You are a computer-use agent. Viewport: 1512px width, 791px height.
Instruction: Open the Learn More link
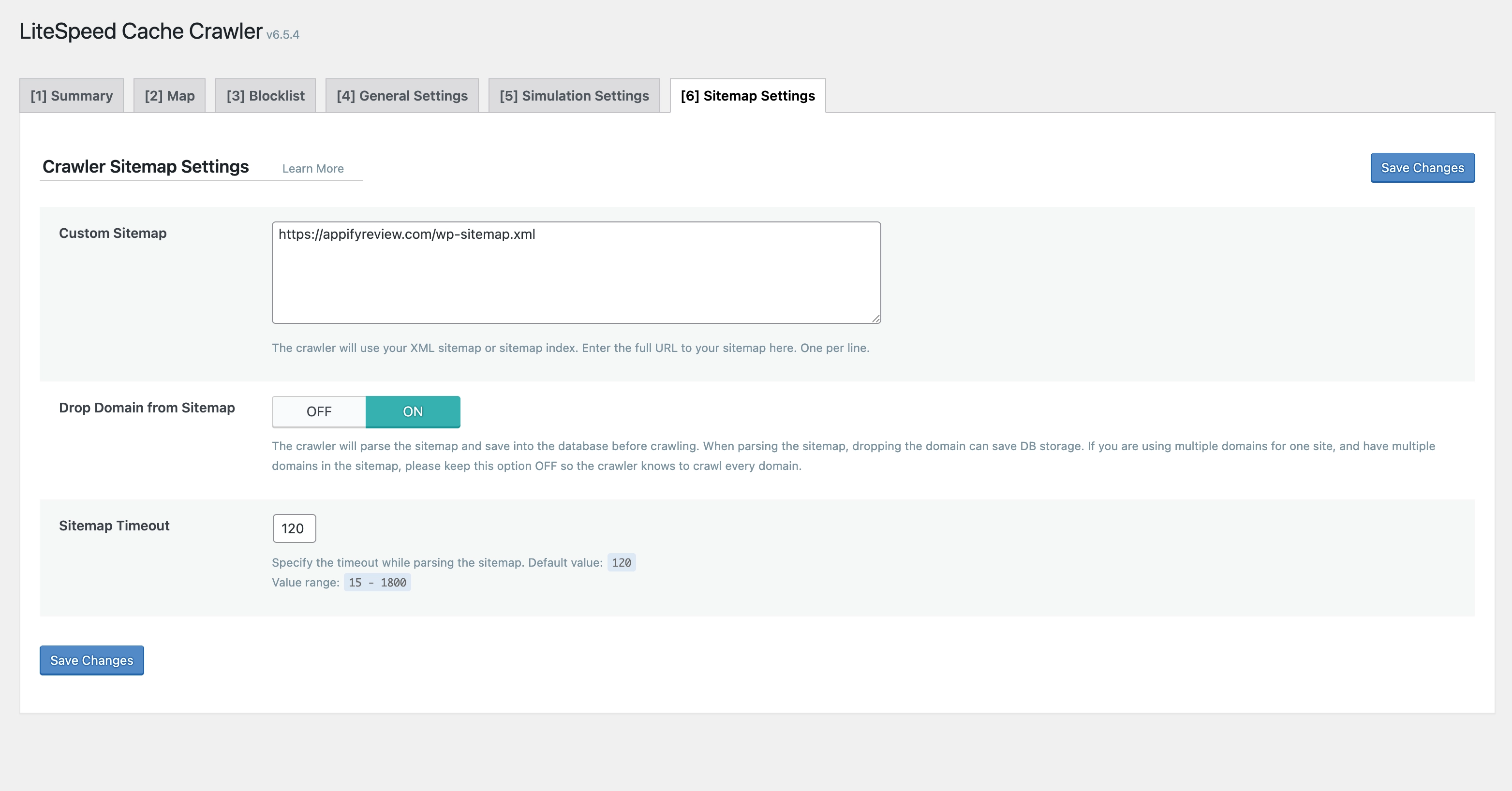313,168
